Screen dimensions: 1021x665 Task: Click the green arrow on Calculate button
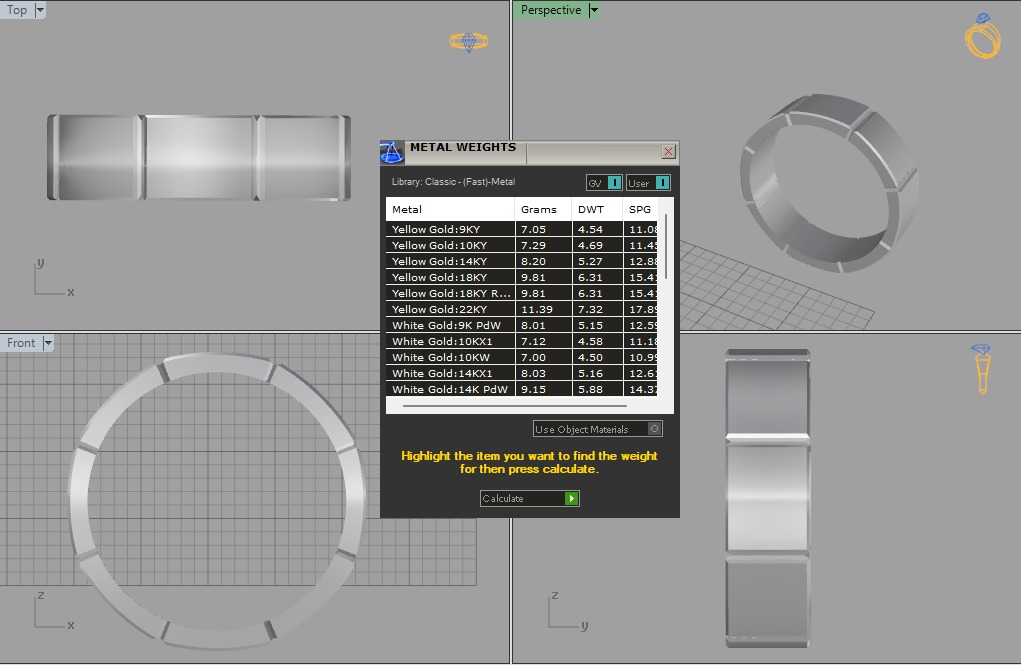(572, 498)
